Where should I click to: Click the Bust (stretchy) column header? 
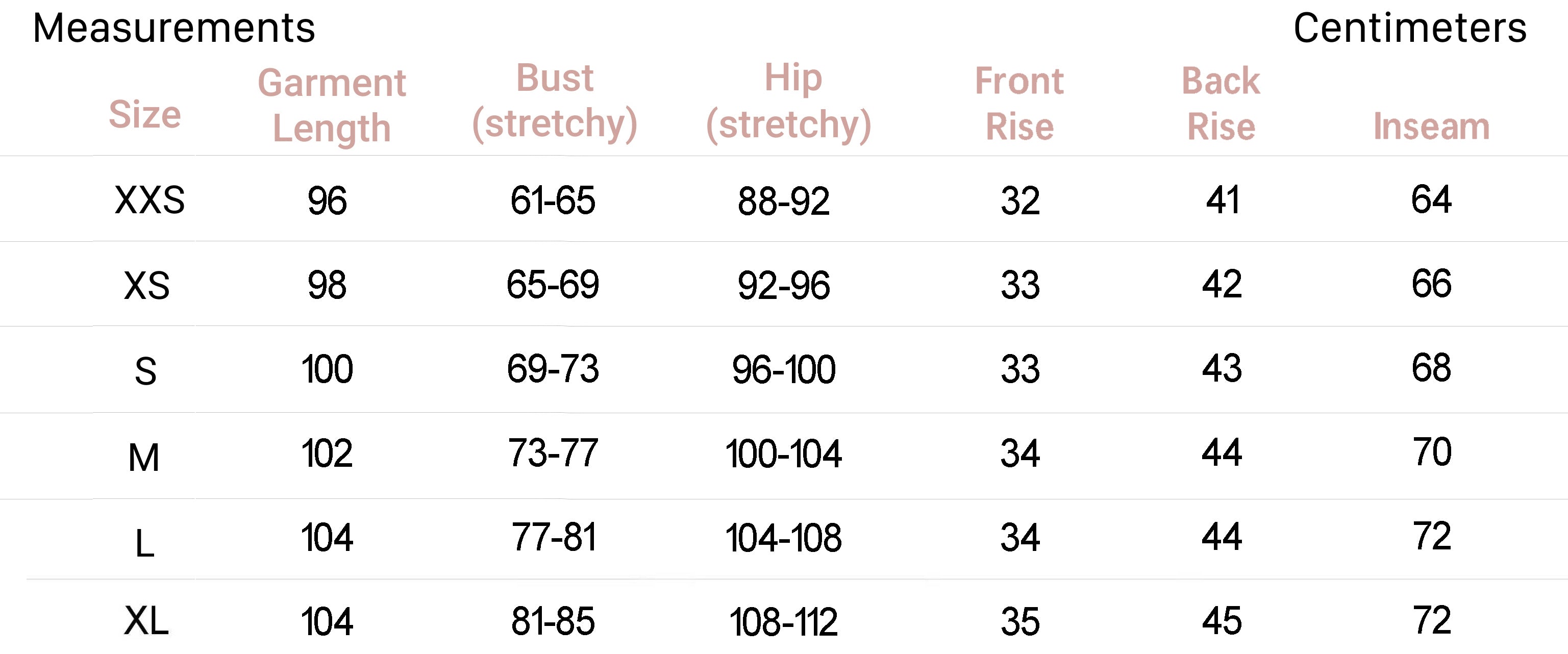[555, 101]
